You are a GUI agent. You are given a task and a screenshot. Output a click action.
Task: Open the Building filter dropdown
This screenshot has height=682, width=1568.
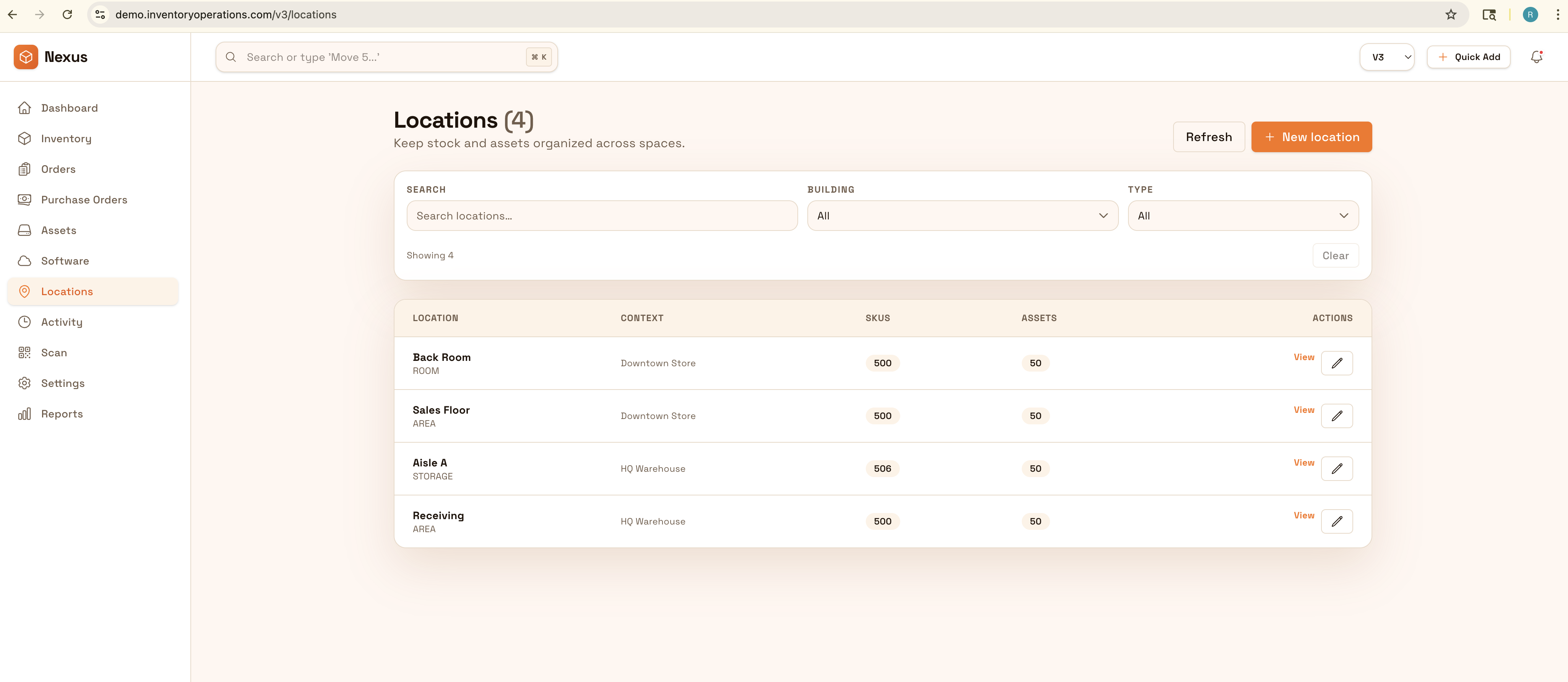[x=962, y=216]
